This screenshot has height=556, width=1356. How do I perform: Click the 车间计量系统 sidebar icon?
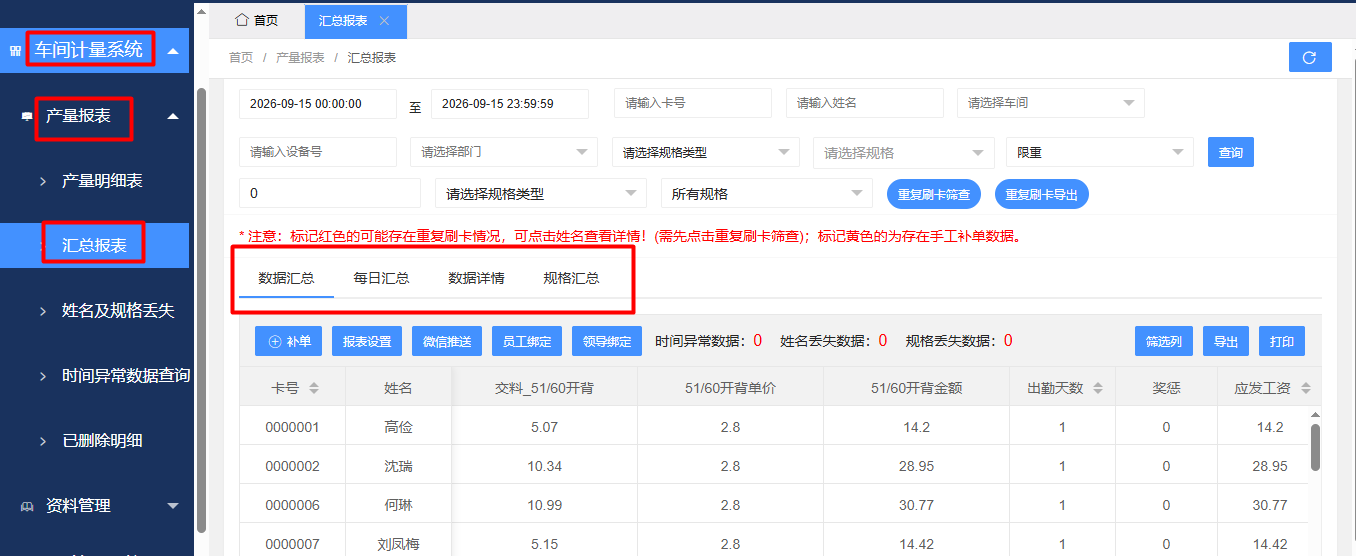coord(15,51)
